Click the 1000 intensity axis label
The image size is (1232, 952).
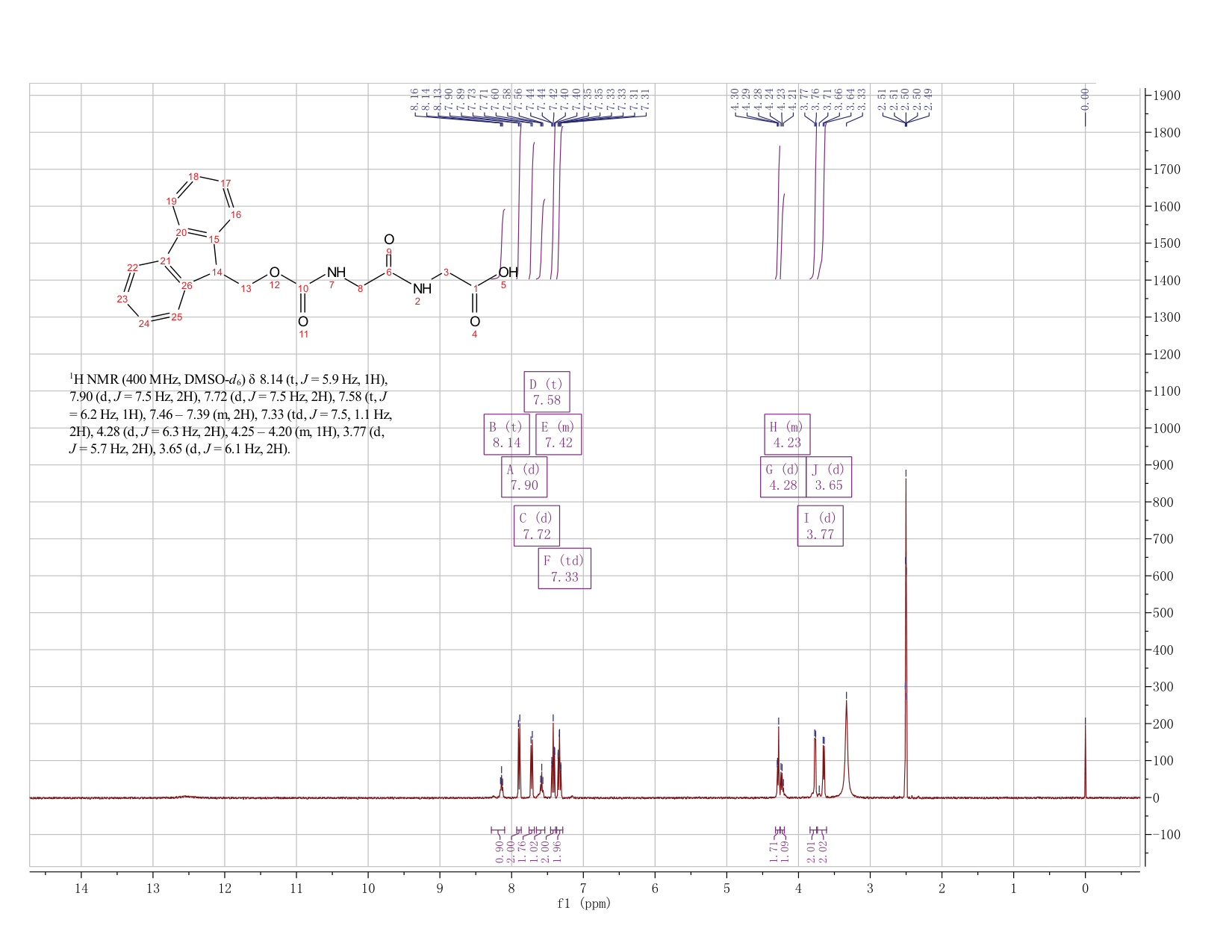click(1166, 429)
